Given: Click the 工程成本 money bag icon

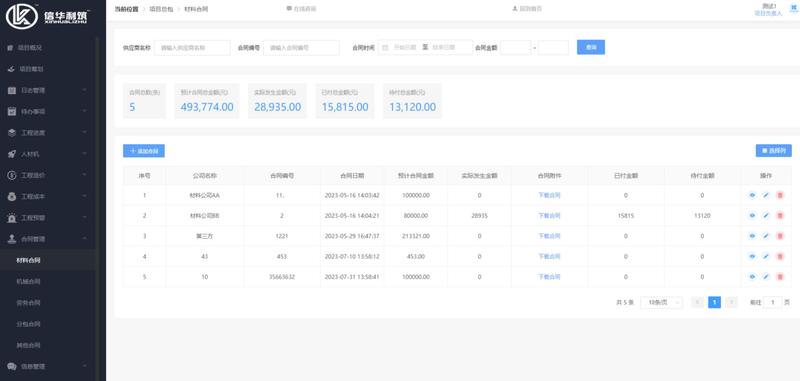Looking at the screenshot, I should click(x=12, y=196).
